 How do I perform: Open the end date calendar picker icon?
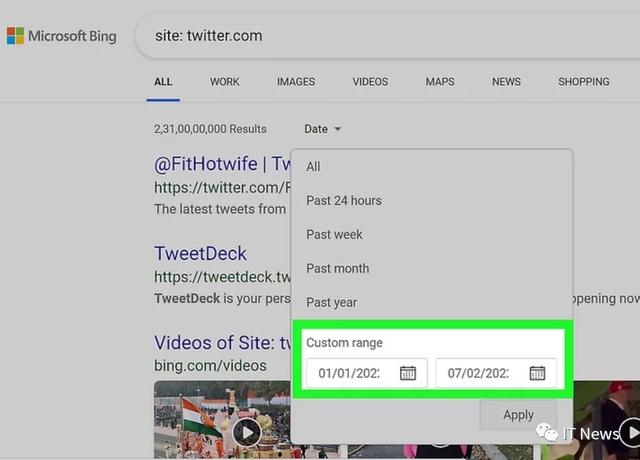click(537, 373)
